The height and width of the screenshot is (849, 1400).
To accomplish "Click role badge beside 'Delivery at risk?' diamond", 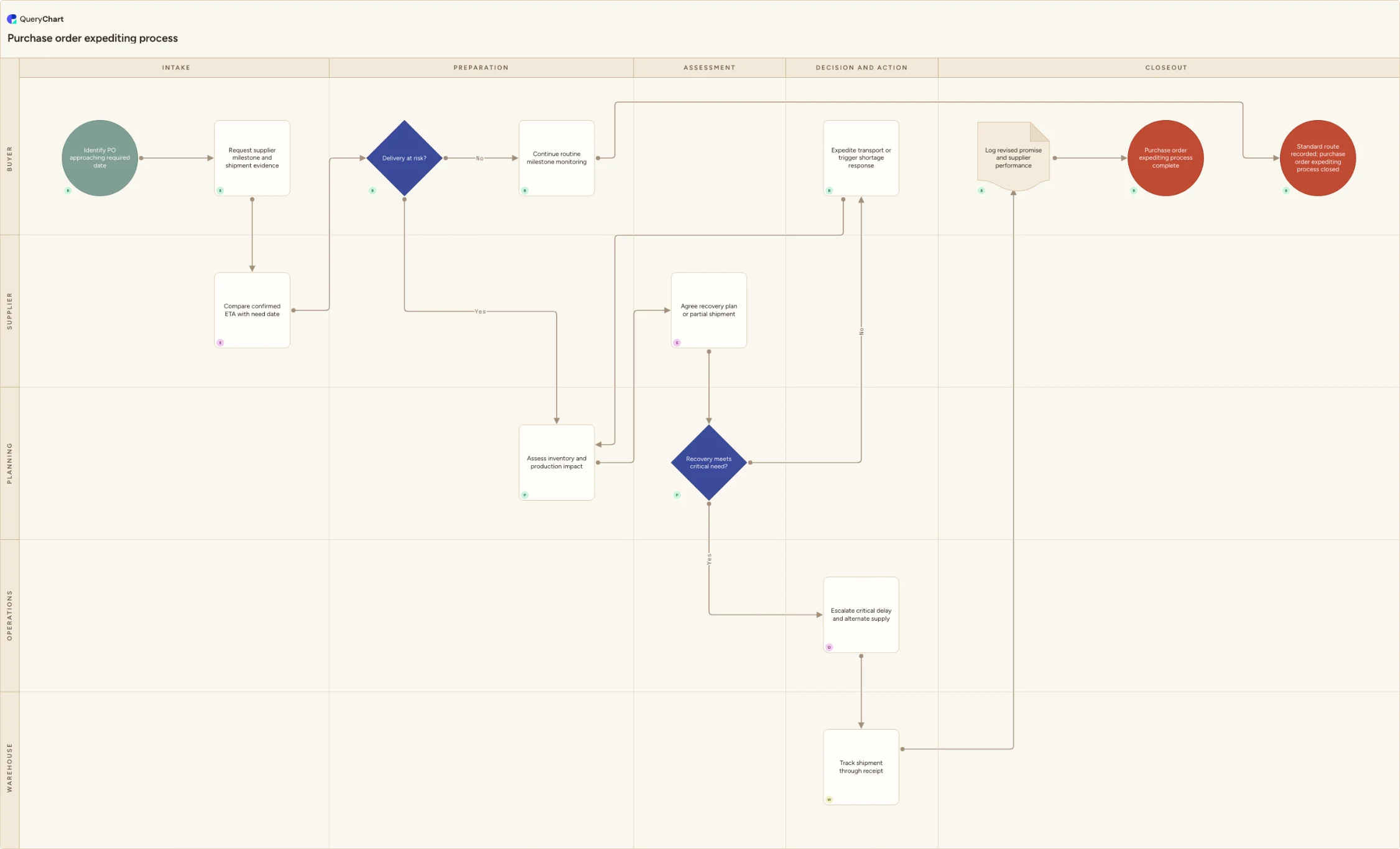I will click(x=373, y=190).
